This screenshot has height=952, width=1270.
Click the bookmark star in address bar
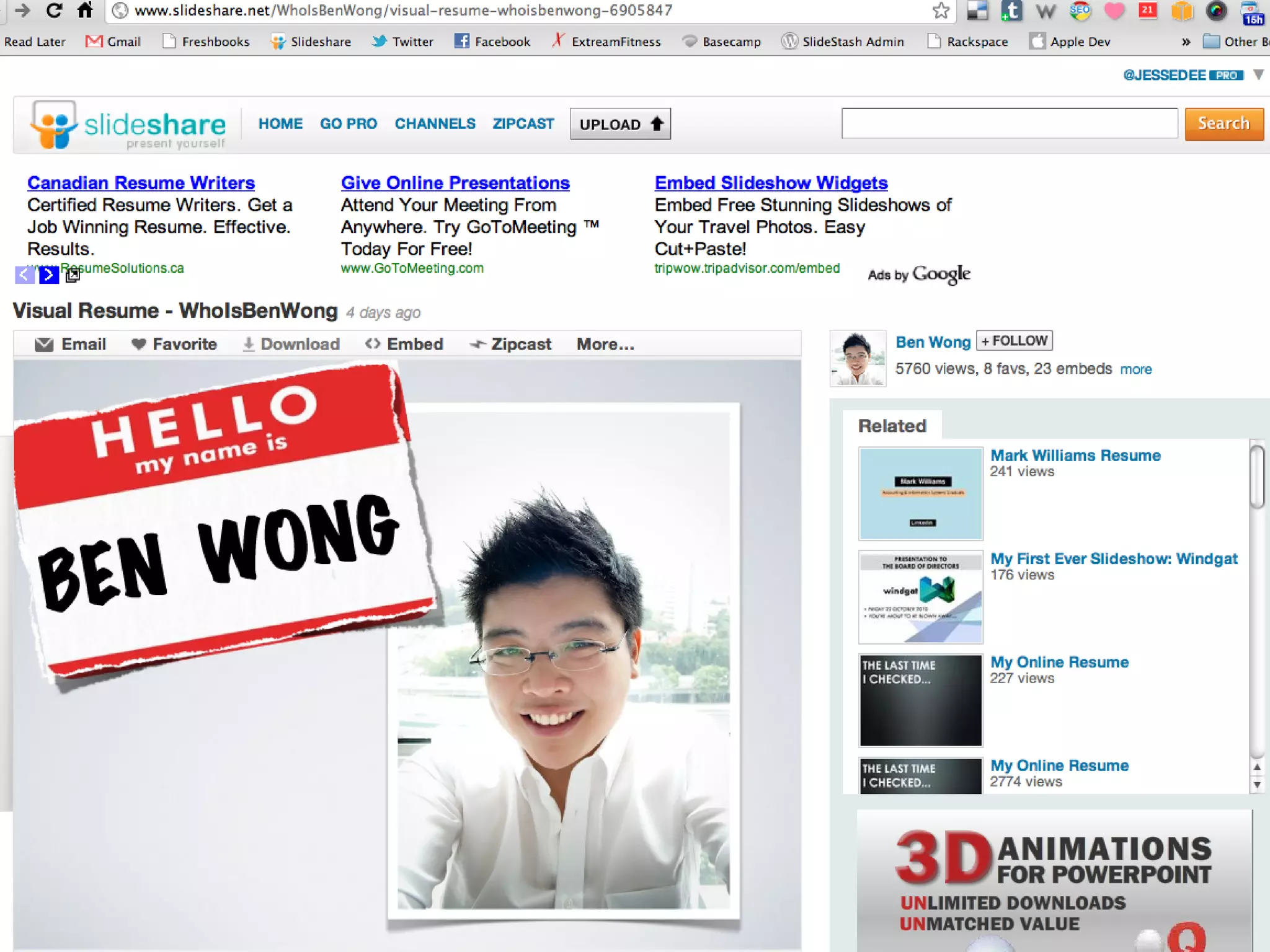(941, 11)
